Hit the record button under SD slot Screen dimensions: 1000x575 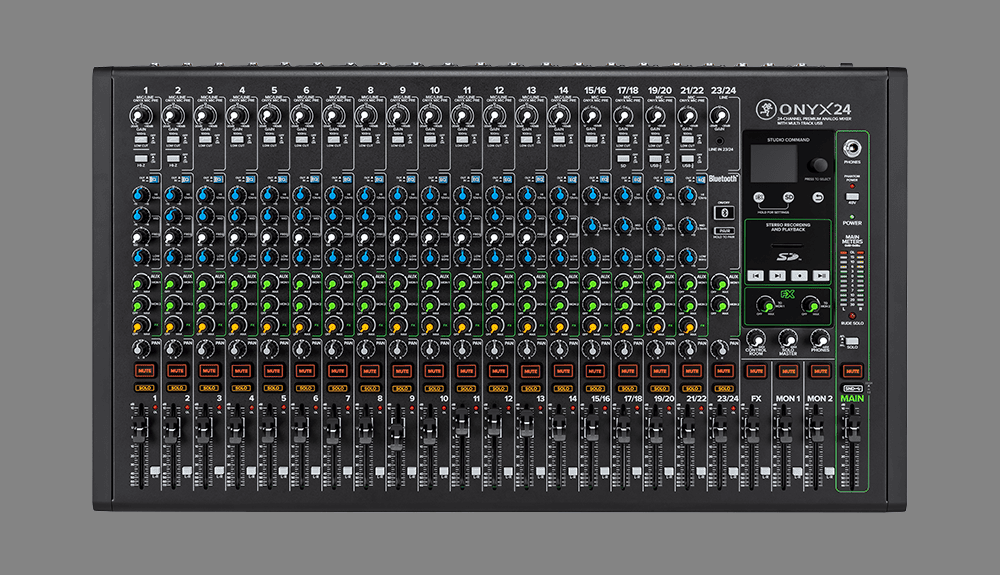click(x=799, y=275)
